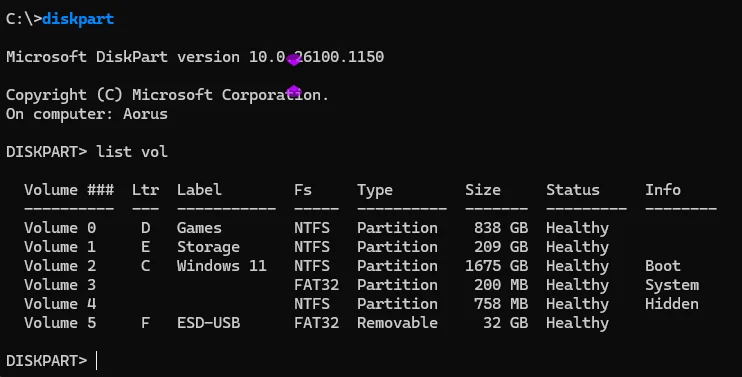742x377 pixels.
Task: Click Volume 5 in the list
Action: (60, 323)
